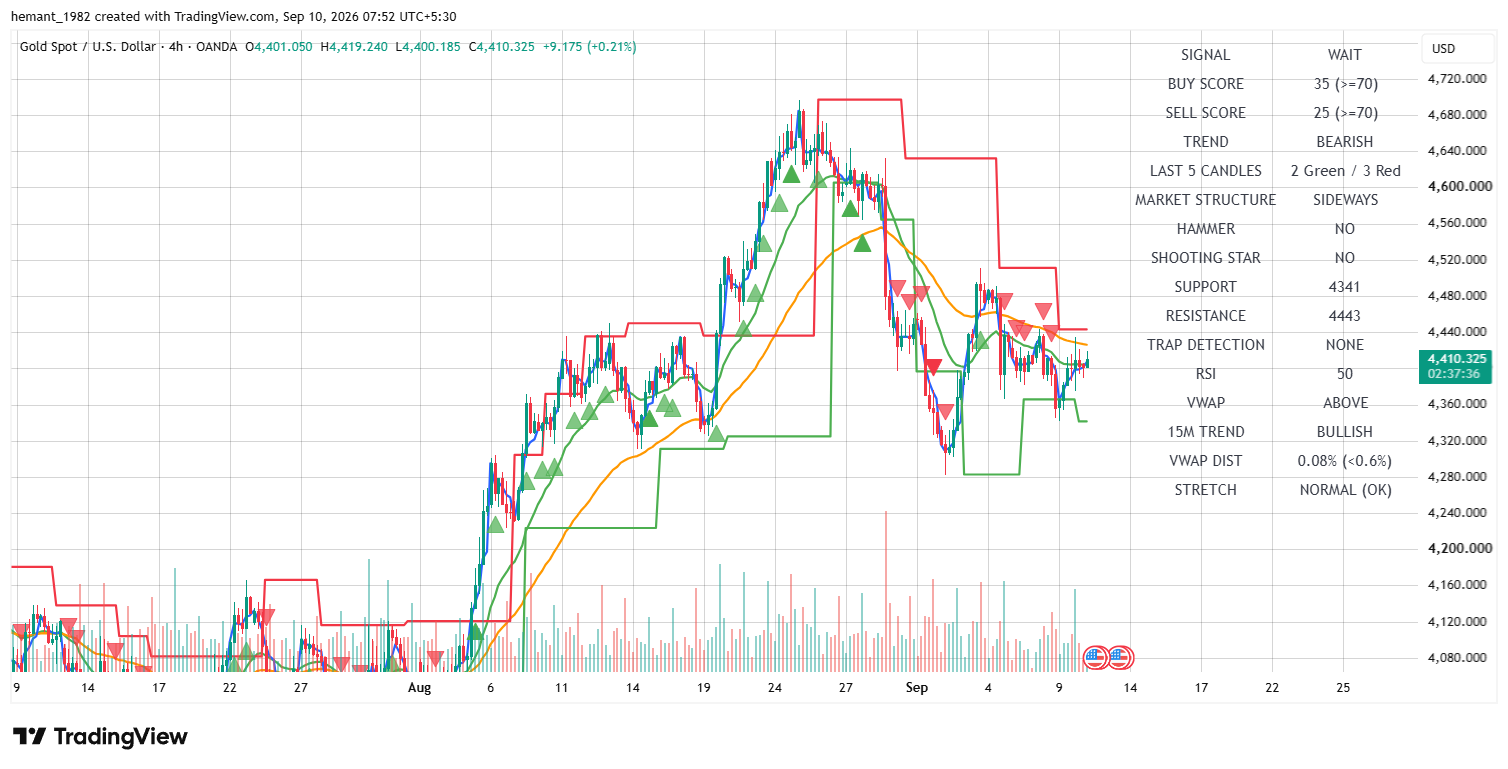This screenshot has height=769, width=1508.
Task: Click the BULLISH 15M TREND value
Action: (1345, 432)
